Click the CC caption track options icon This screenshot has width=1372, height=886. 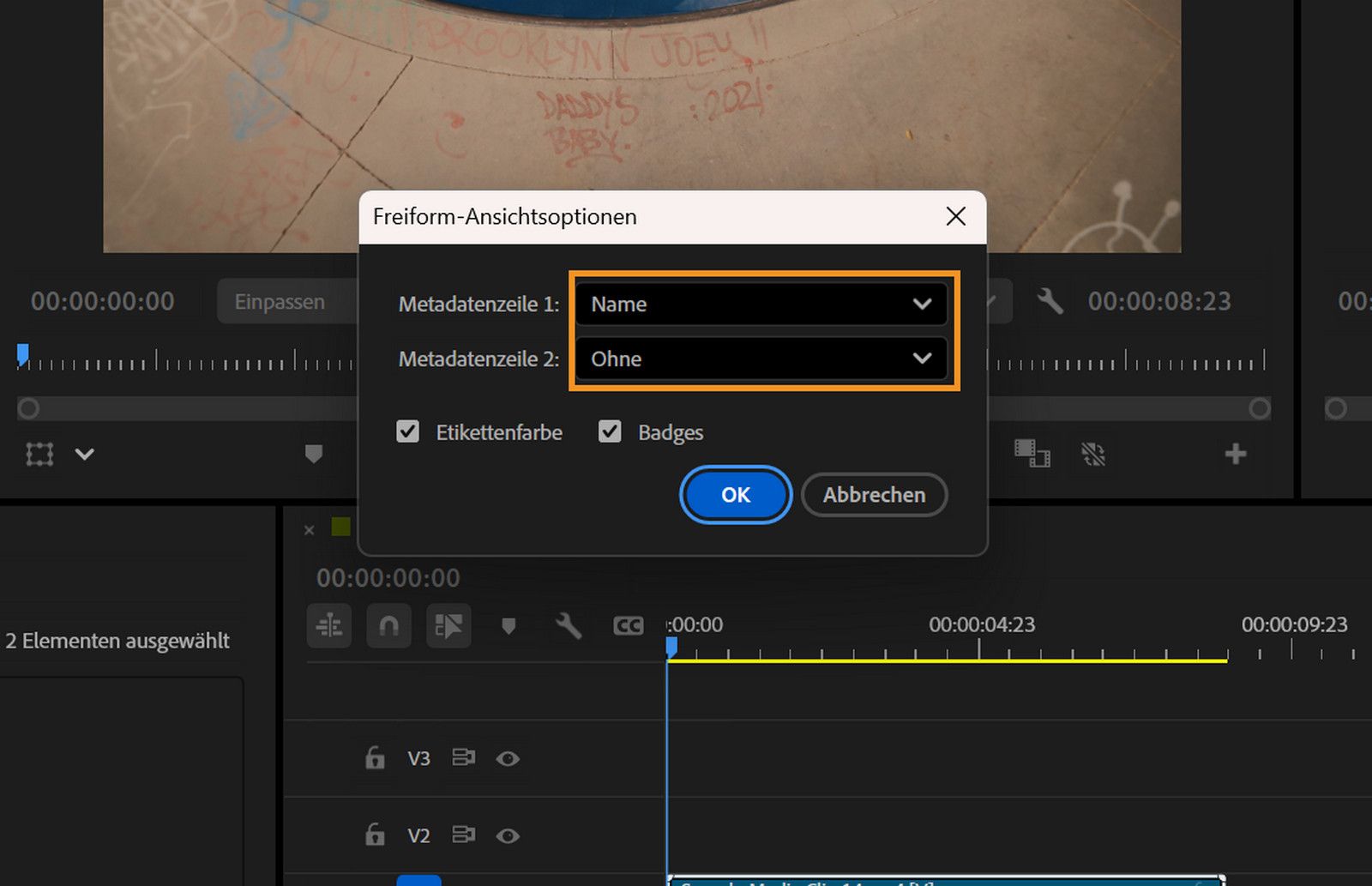[629, 626]
